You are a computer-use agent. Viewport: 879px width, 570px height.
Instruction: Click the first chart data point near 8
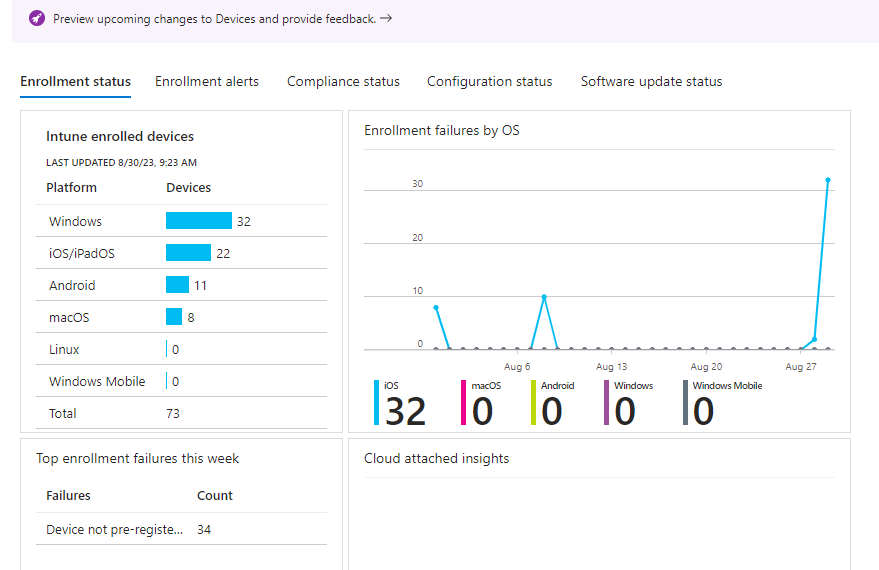pos(436,307)
